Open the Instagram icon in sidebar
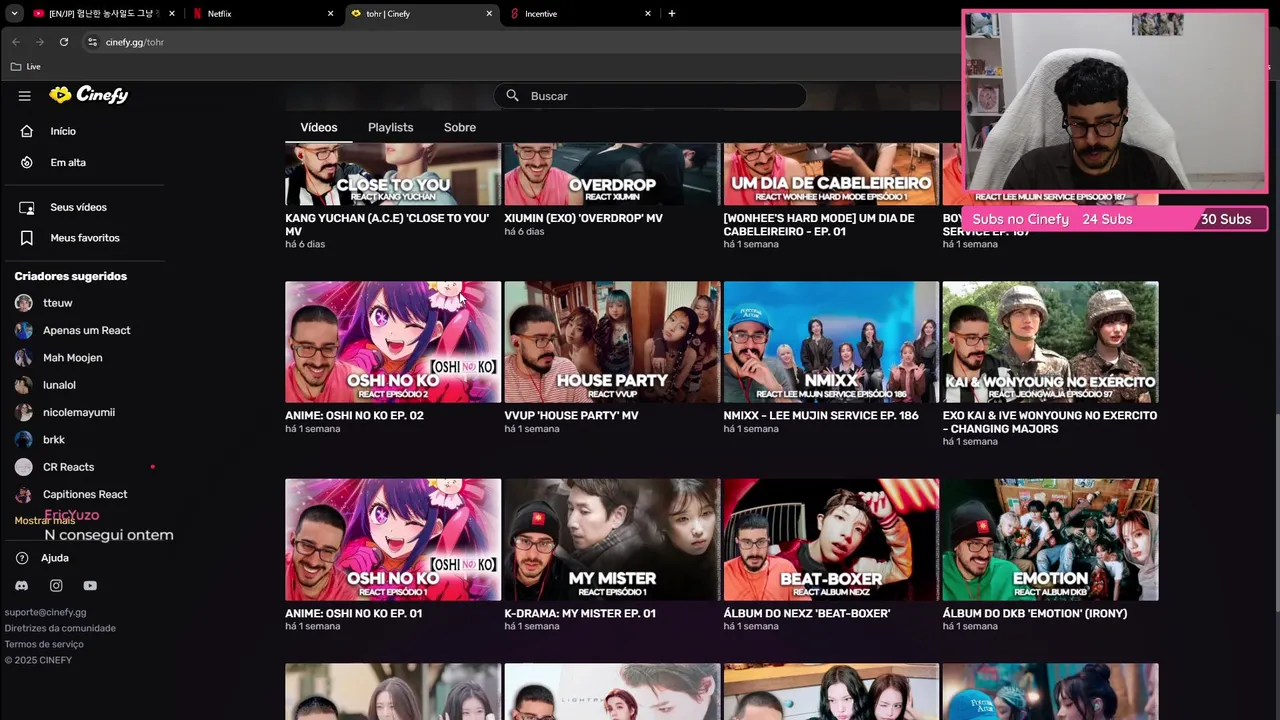 click(x=56, y=586)
